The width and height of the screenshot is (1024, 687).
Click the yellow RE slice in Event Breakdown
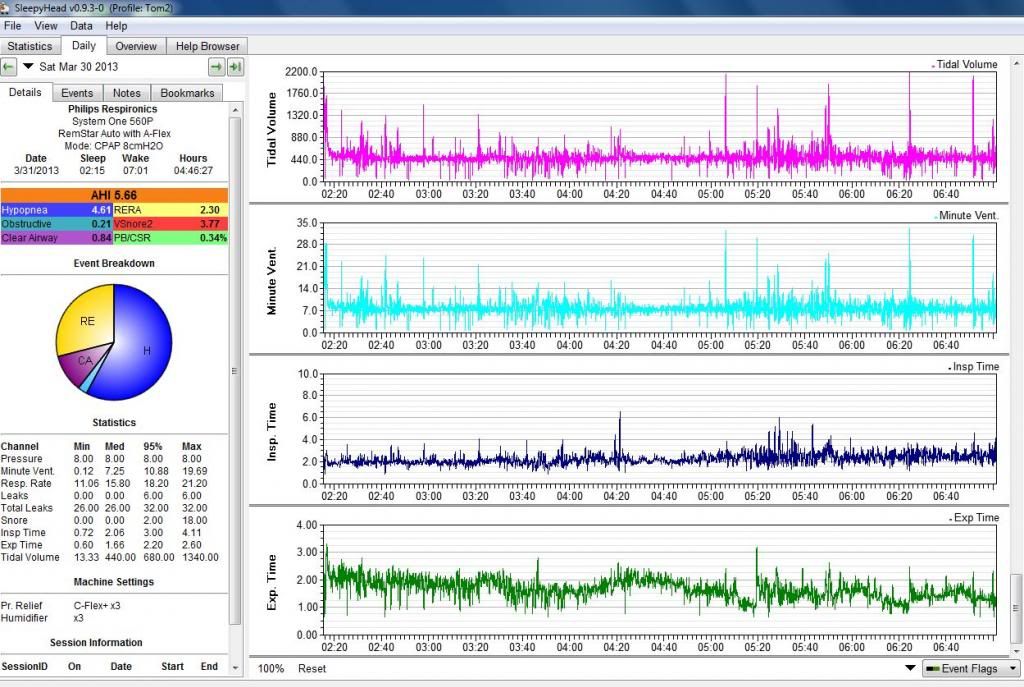point(85,320)
